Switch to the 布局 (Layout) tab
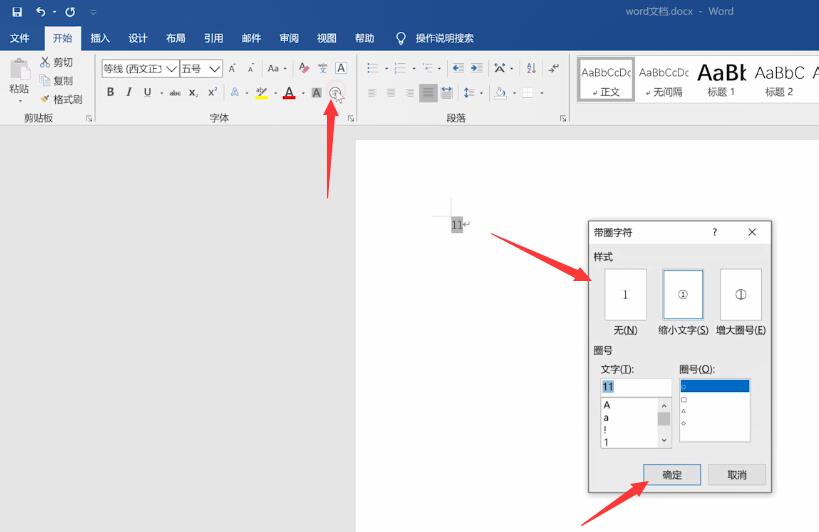 (x=176, y=38)
